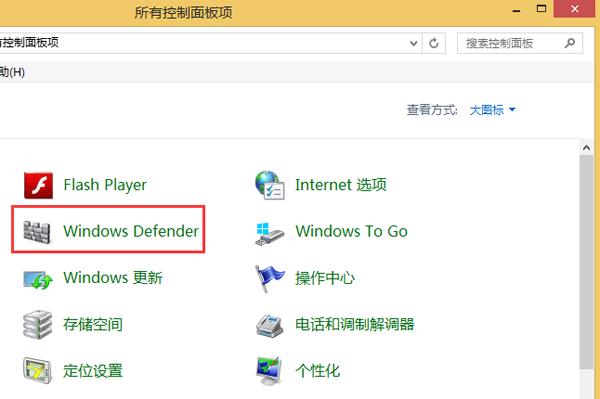The image size is (600, 399).
Task: Maximize the 所有控制面板项 window
Action: point(541,9)
